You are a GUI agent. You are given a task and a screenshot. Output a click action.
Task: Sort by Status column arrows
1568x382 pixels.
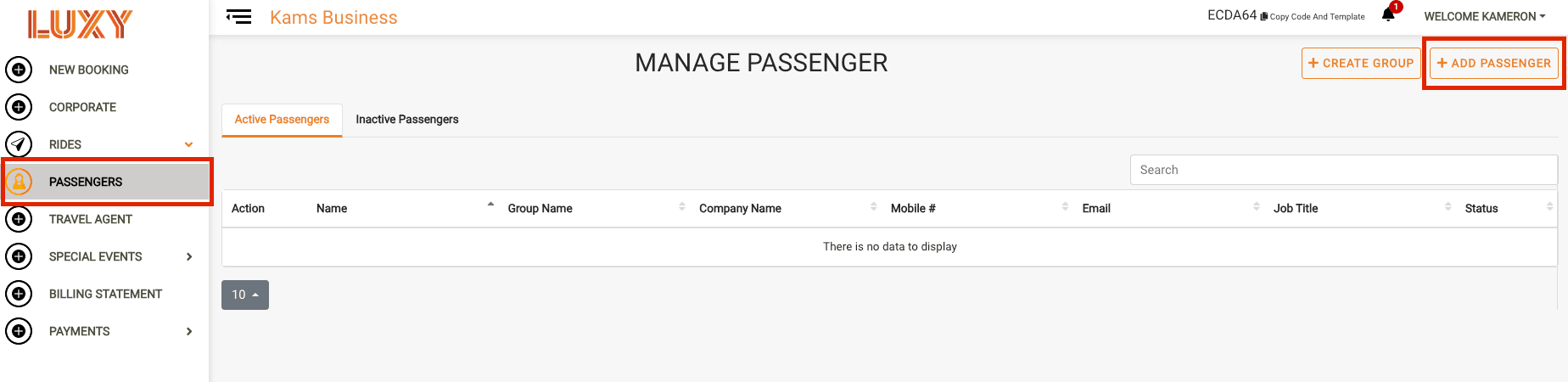1549,206
